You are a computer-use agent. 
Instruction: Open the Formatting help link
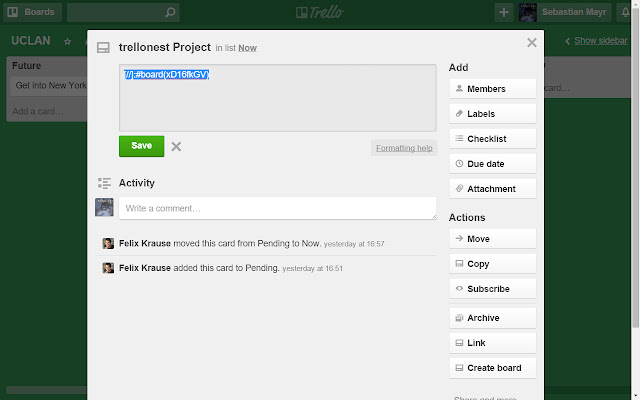click(x=404, y=148)
